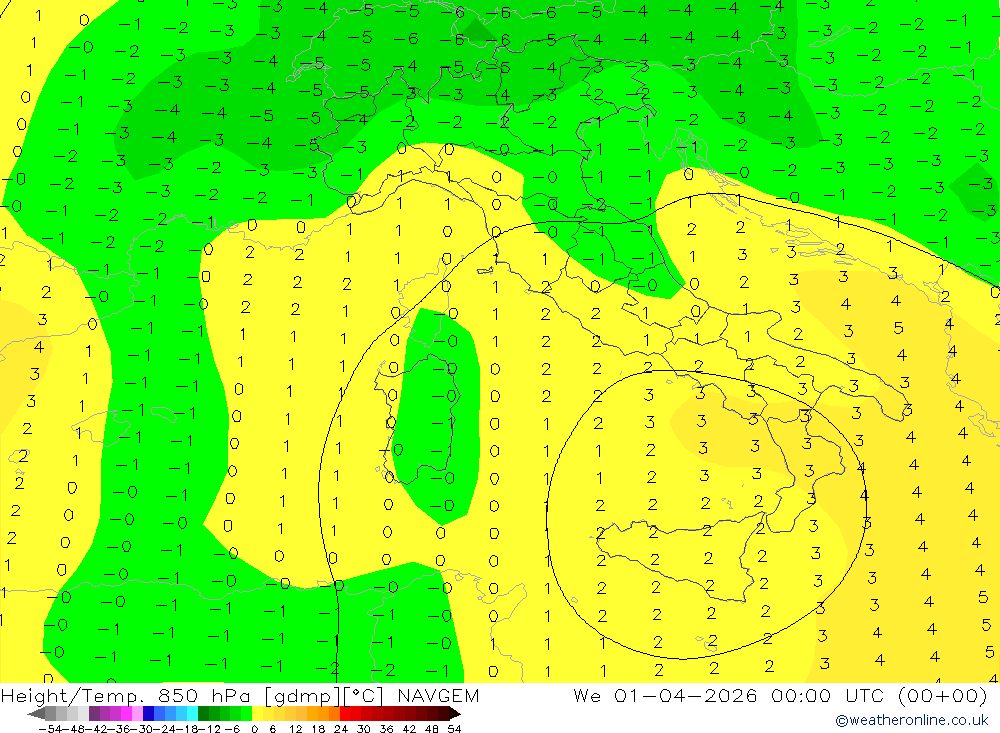1000x733 pixels.
Task: Click the '12' legend label
Action: (x=295, y=729)
